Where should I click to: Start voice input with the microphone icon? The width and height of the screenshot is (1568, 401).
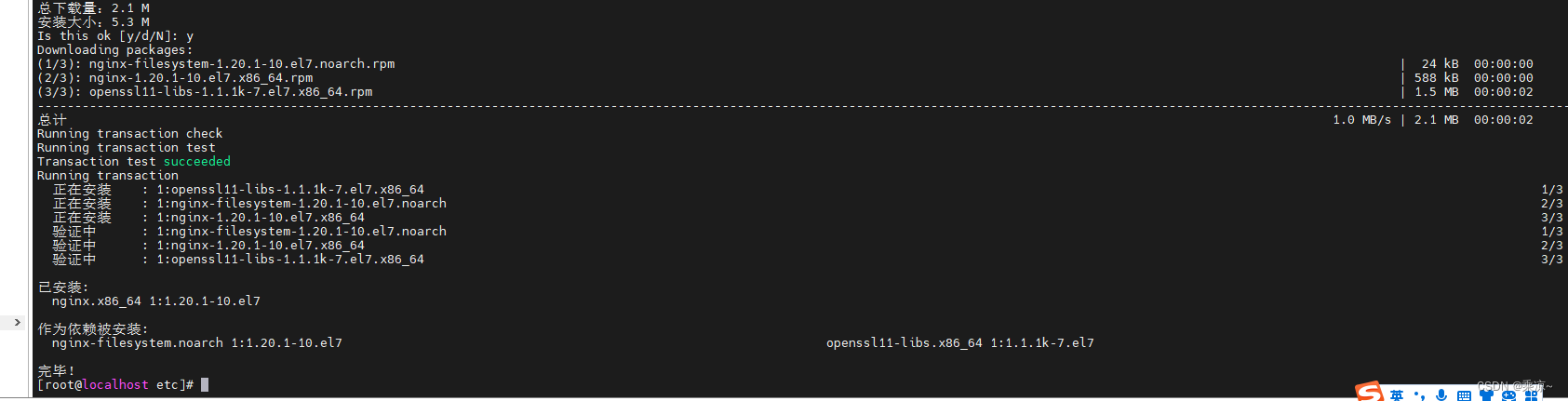1441,394
